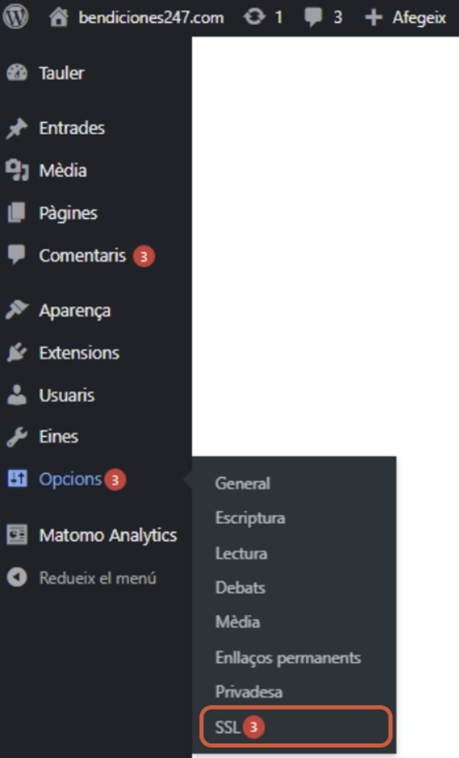Click the bendiciones247.com site link
The image size is (459, 758).
[x=151, y=18]
